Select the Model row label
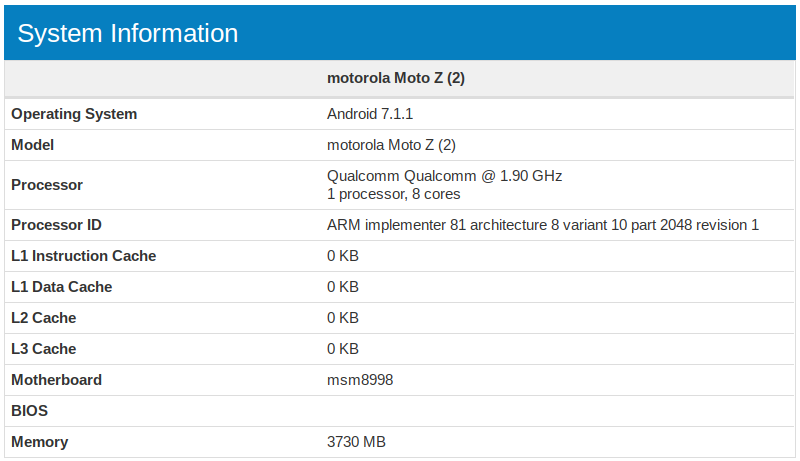The width and height of the screenshot is (800, 461). pos(32,145)
